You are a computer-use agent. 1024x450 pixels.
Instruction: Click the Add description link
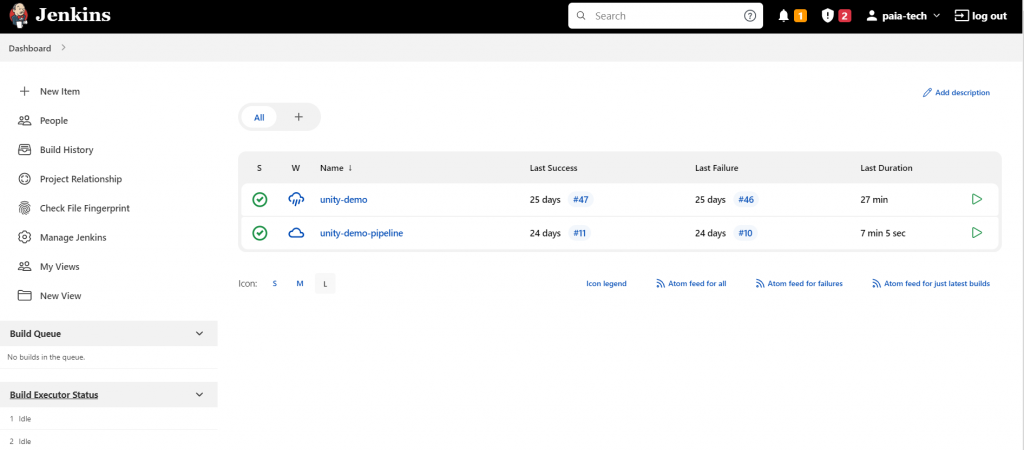[956, 93]
